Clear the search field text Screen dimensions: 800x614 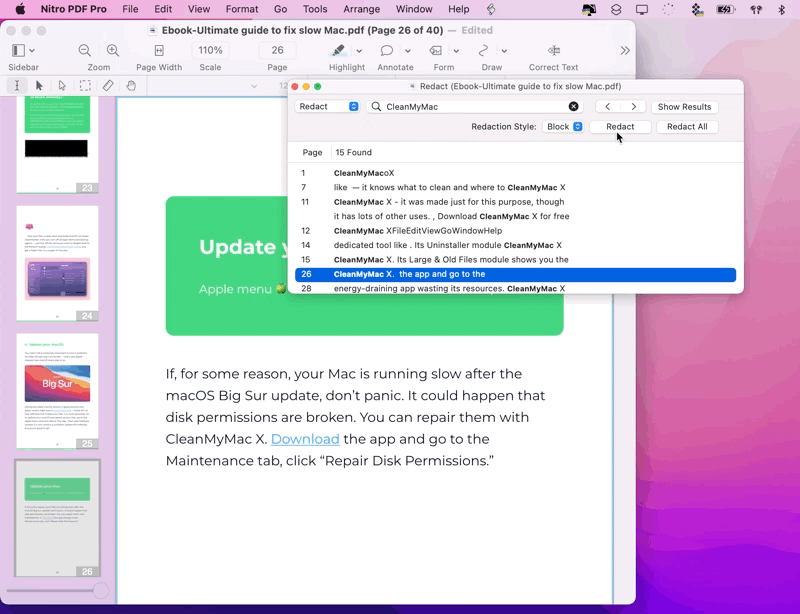(573, 107)
